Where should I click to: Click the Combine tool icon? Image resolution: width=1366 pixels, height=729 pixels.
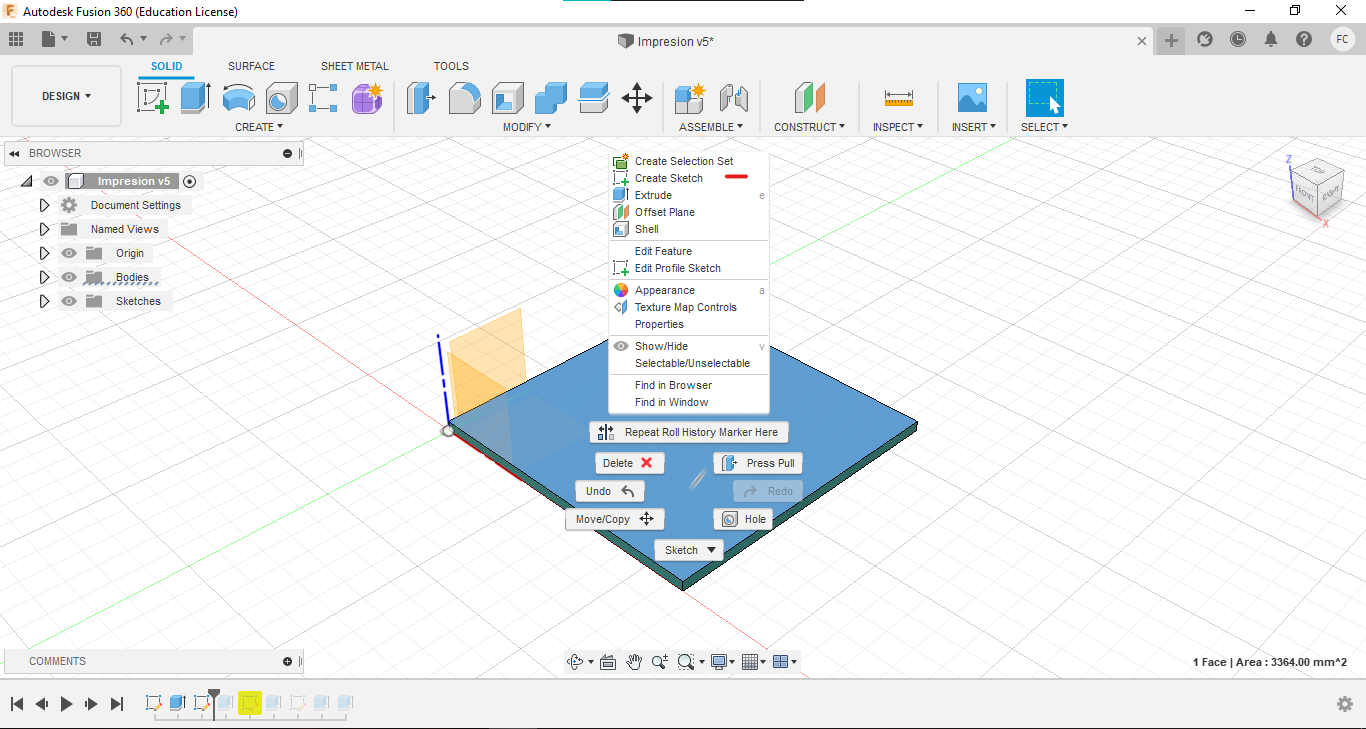point(550,98)
